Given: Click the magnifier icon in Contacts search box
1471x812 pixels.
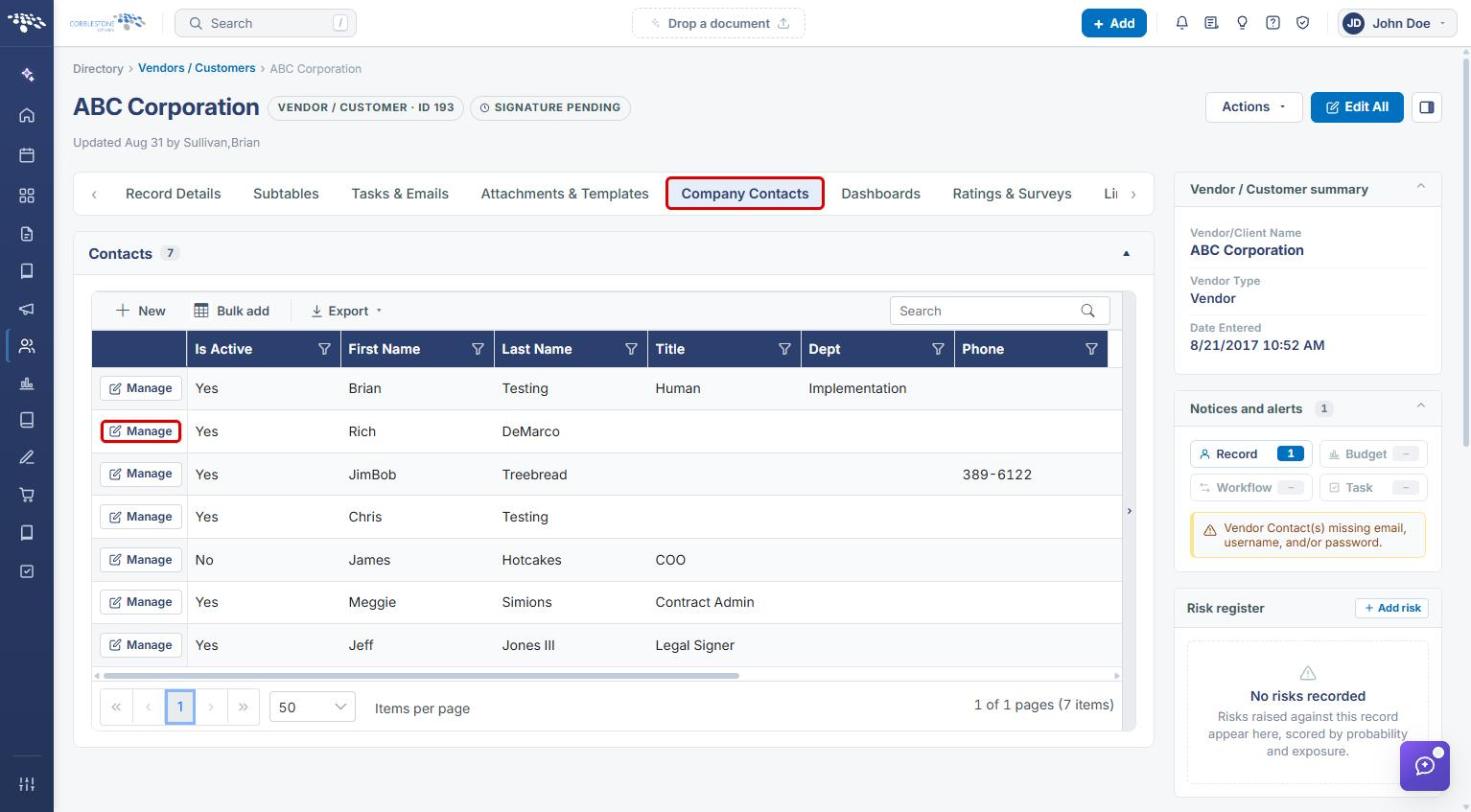Looking at the screenshot, I should coord(1088,311).
